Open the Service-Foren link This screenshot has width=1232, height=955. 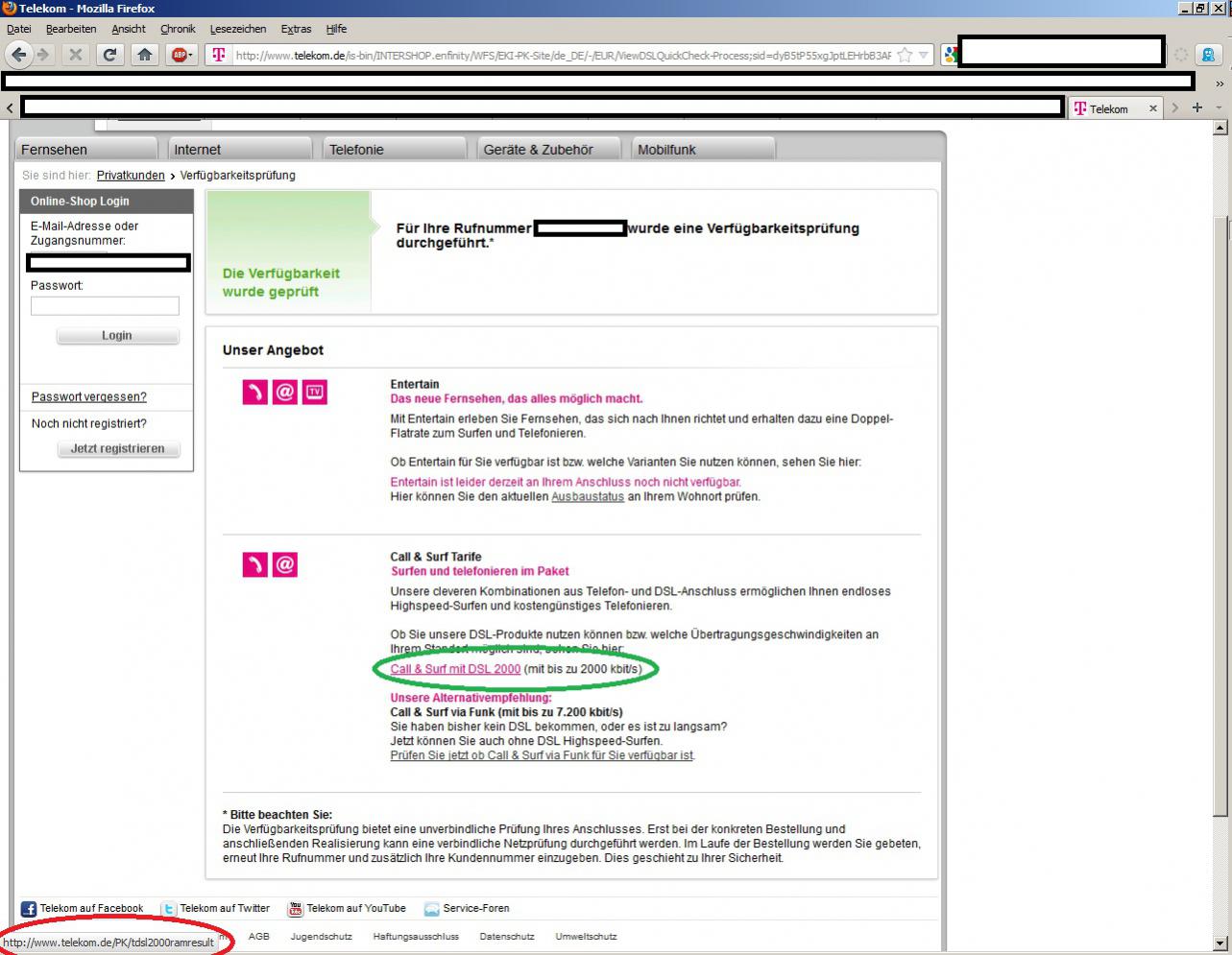[x=476, y=908]
